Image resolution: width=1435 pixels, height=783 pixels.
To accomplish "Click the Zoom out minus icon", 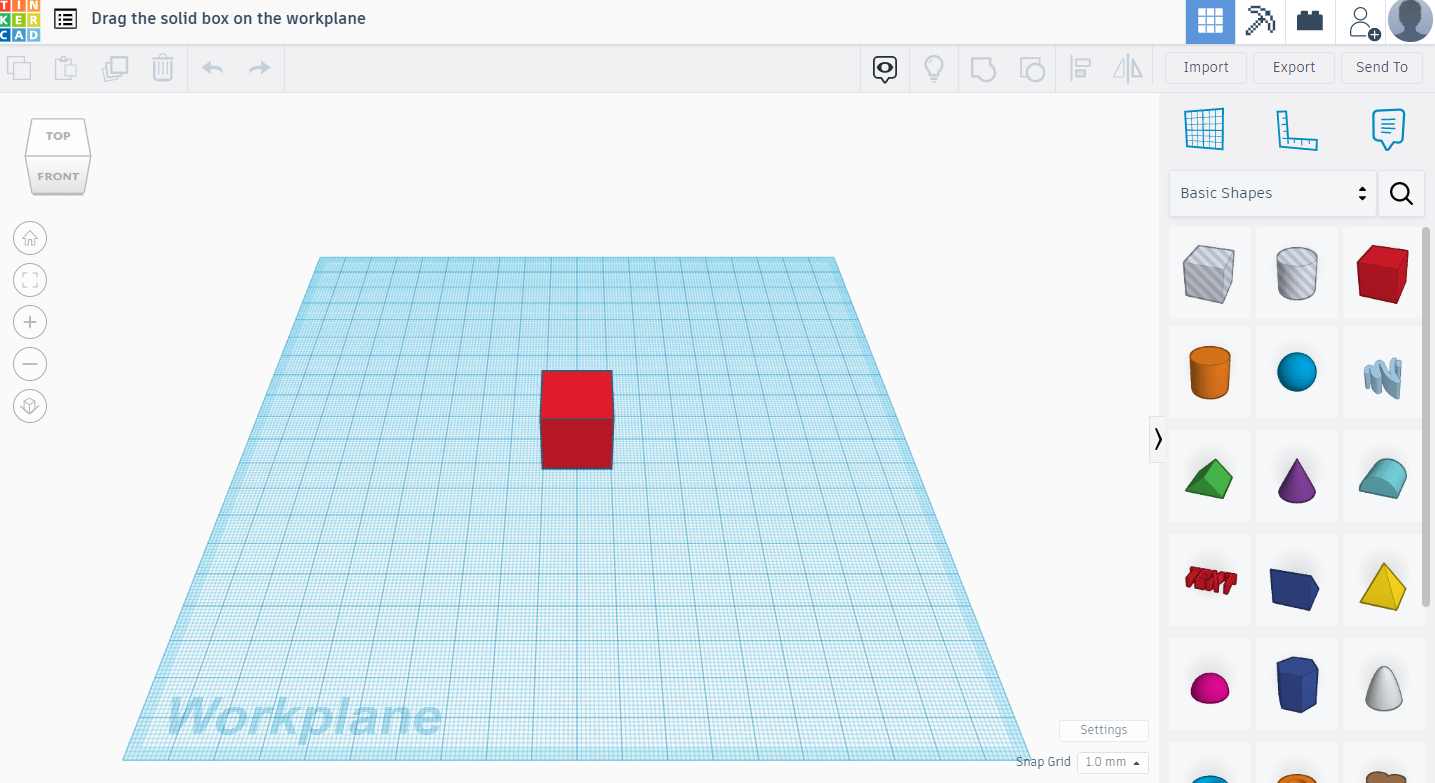I will [x=30, y=364].
